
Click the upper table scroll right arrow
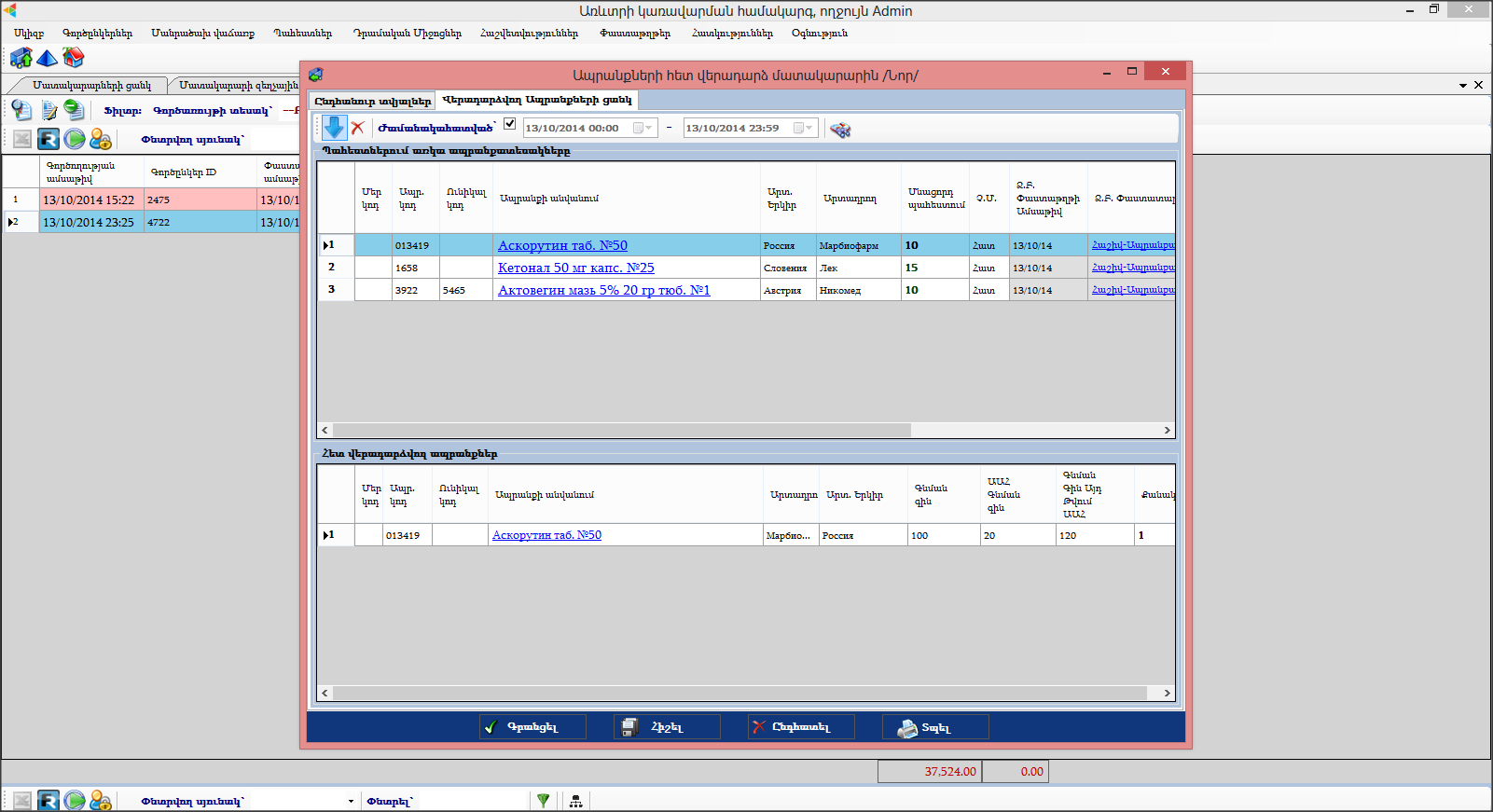click(1167, 431)
